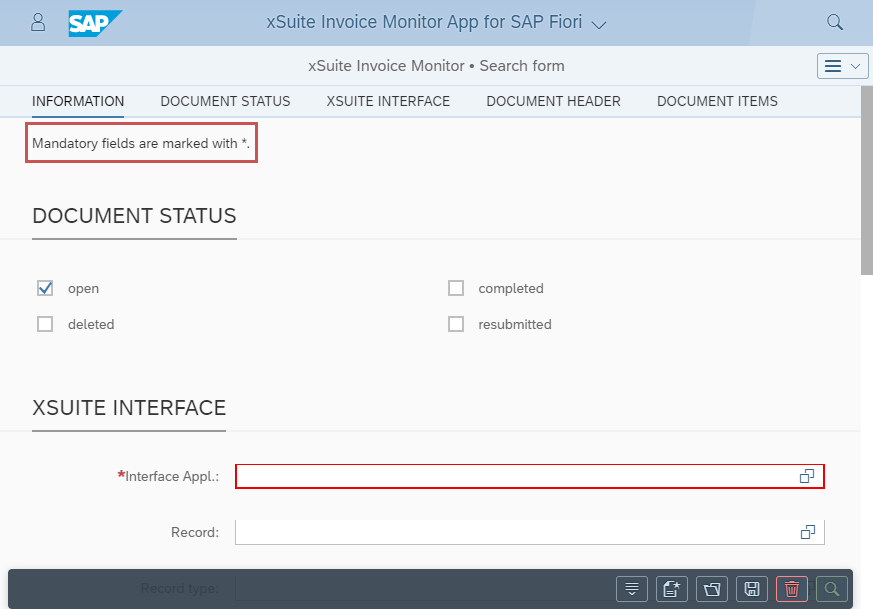Image resolution: width=873 pixels, height=609 pixels.
Task: Run search with green magnifier button
Action: 832,589
